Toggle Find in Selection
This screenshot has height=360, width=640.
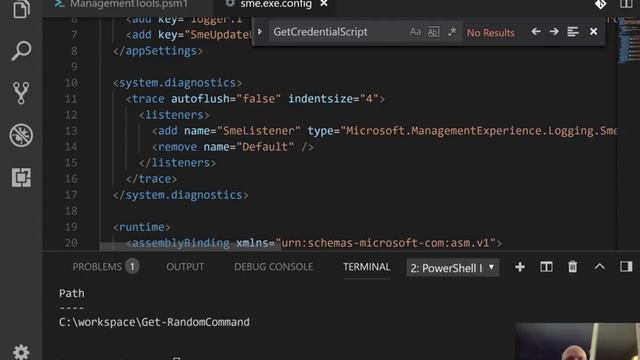click(573, 31)
